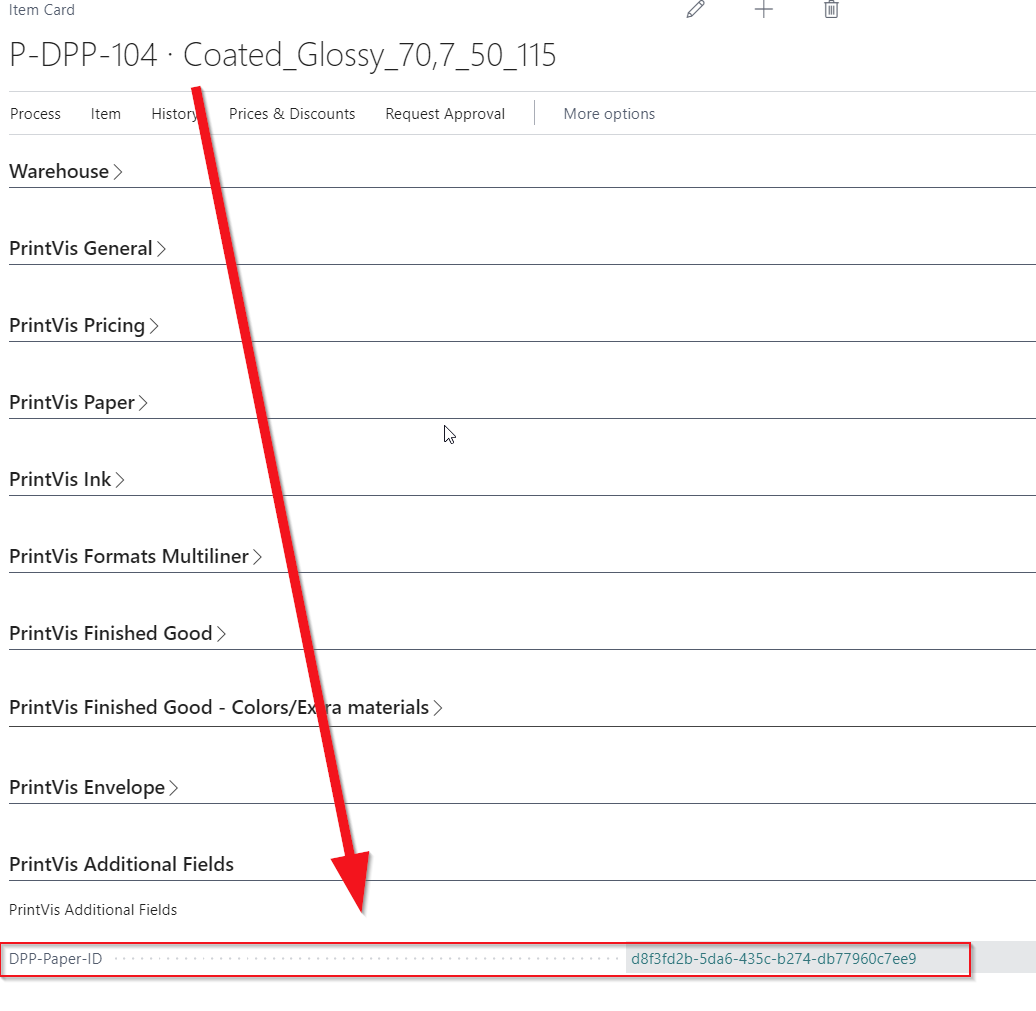The image size is (1036, 1011).
Task: Open the Prices & Discounts menu
Action: [x=292, y=114]
